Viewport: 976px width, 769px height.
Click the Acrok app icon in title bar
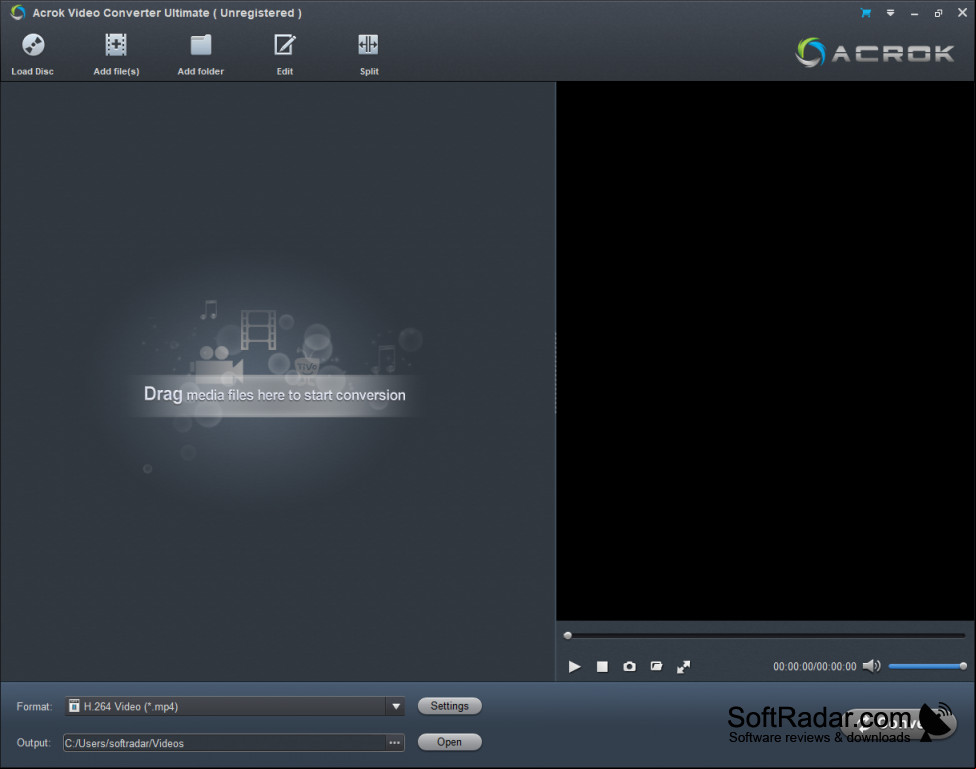[x=18, y=12]
